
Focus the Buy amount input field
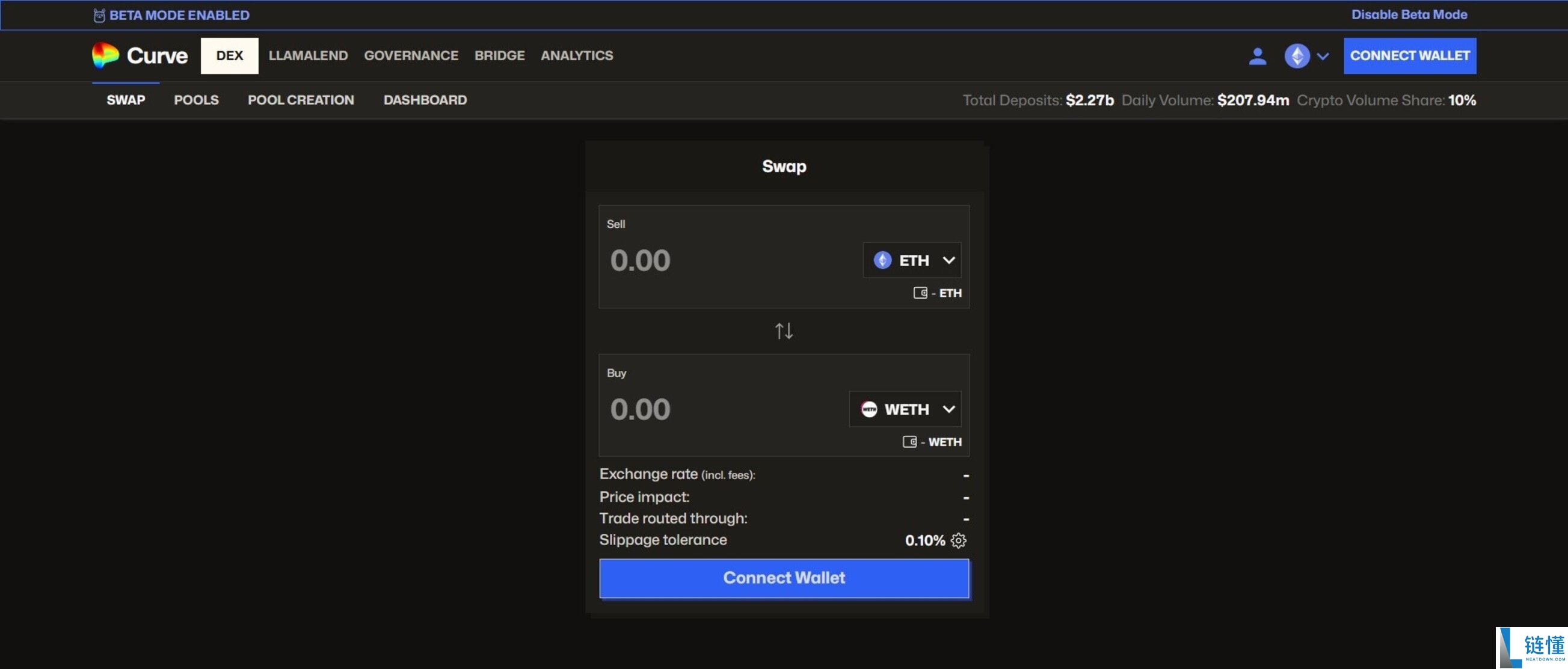[x=724, y=409]
